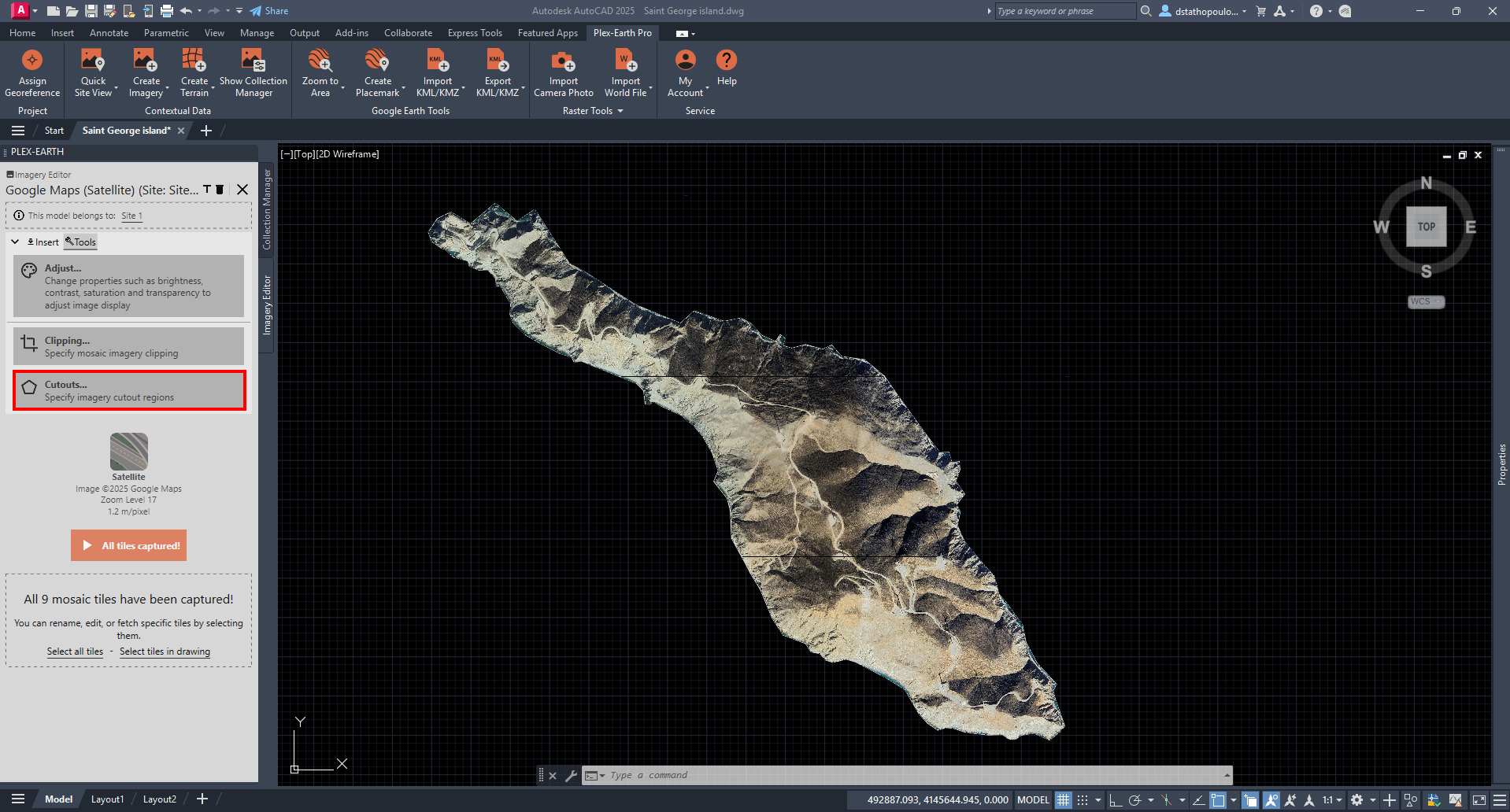Viewport: 1510px width, 812px height.
Task: Click the Cutouts imagery regions option
Action: 129,390
